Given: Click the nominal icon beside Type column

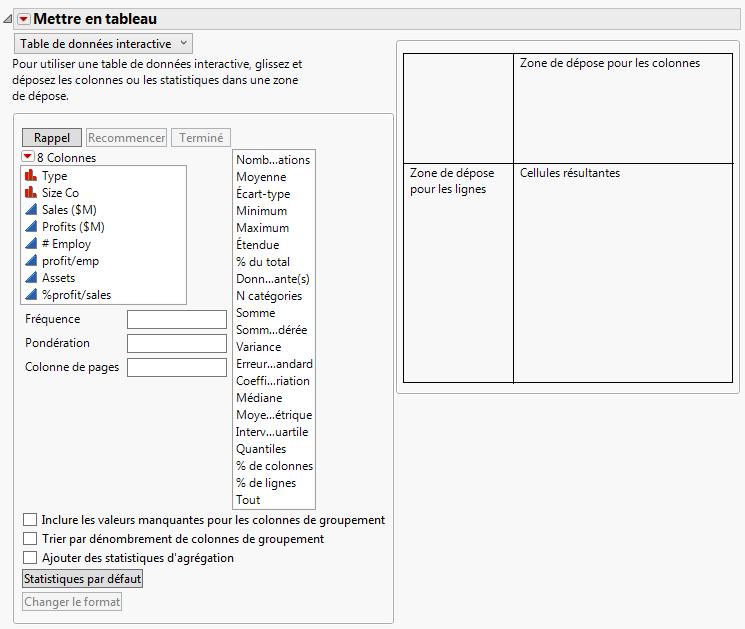Looking at the screenshot, I should 30,176.
